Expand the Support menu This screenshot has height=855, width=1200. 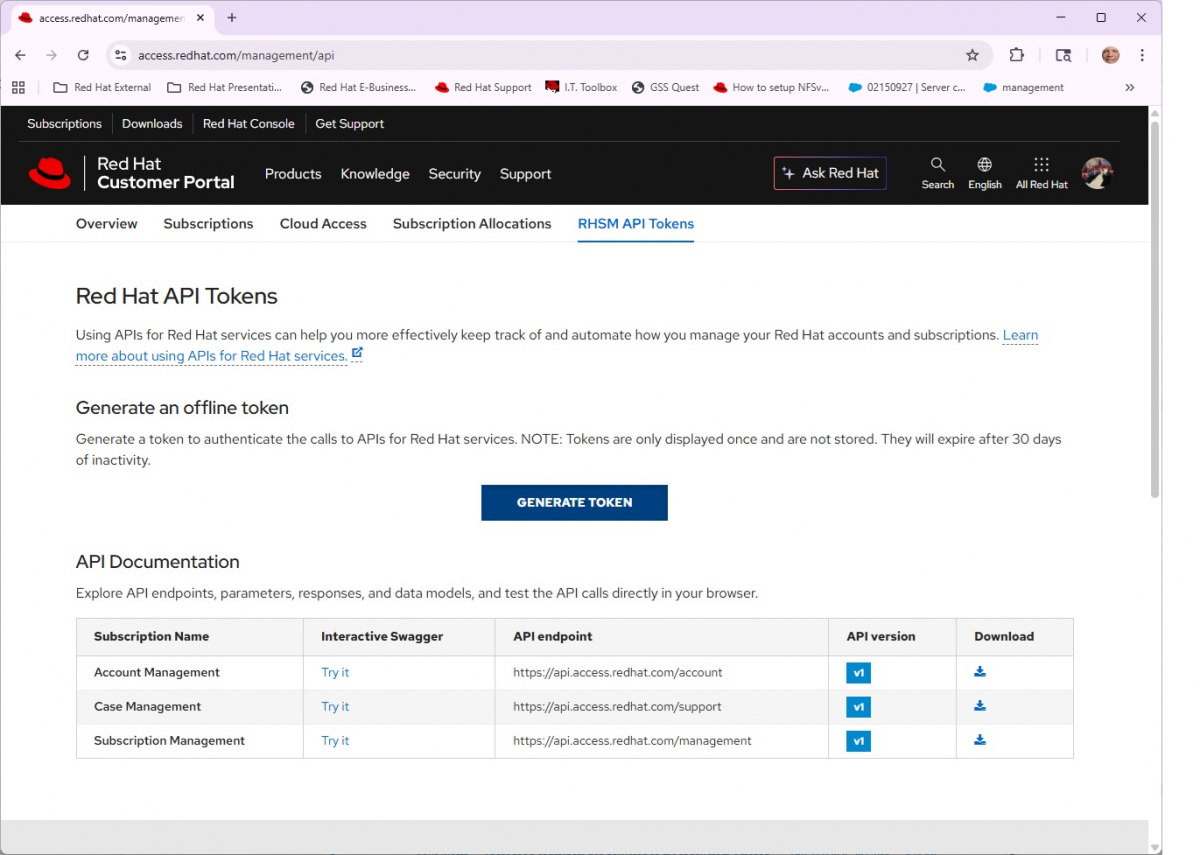[525, 173]
